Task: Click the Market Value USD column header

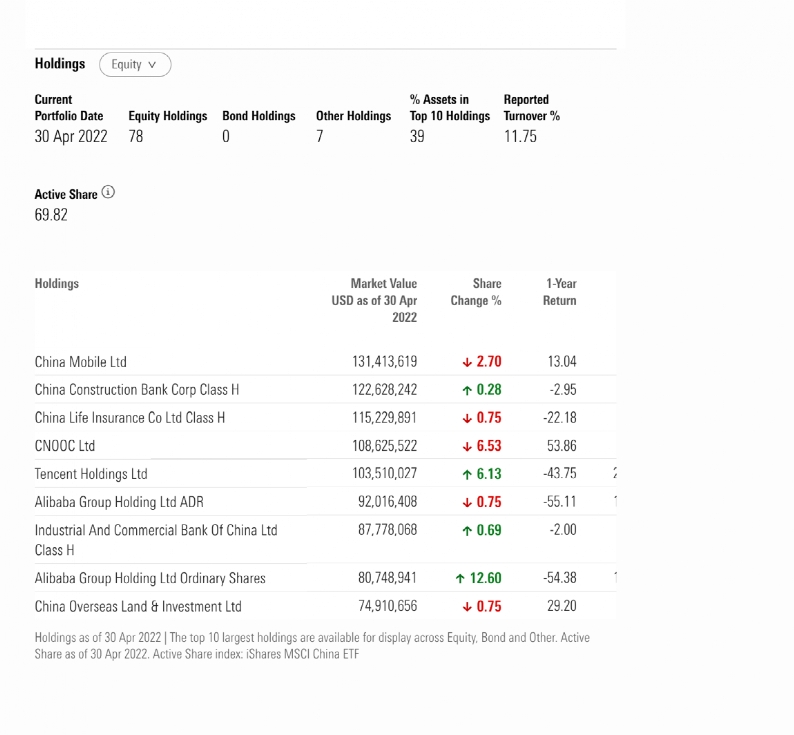Action: [x=374, y=300]
